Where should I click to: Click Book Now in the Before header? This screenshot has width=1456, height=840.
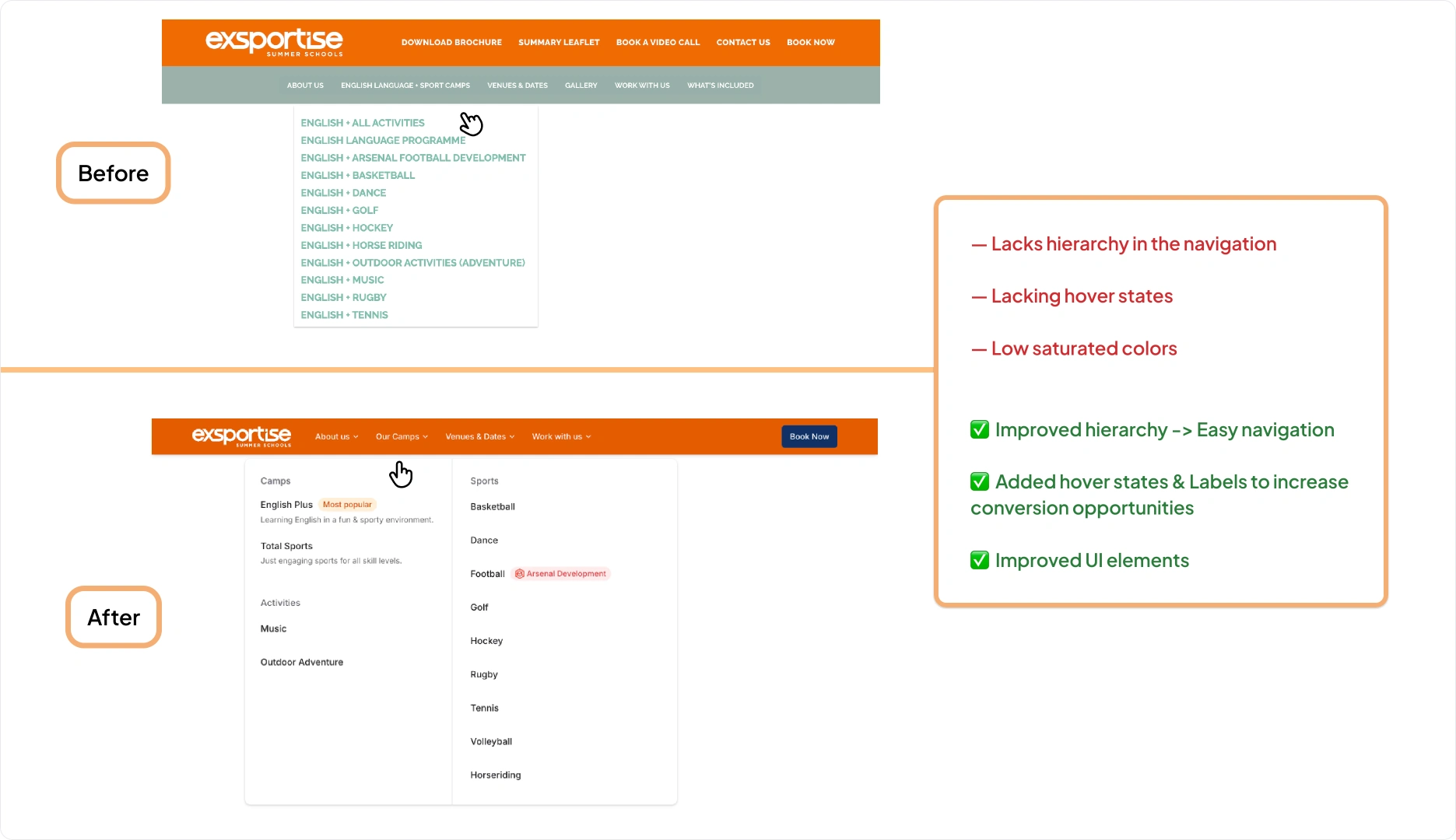pyautogui.click(x=810, y=43)
